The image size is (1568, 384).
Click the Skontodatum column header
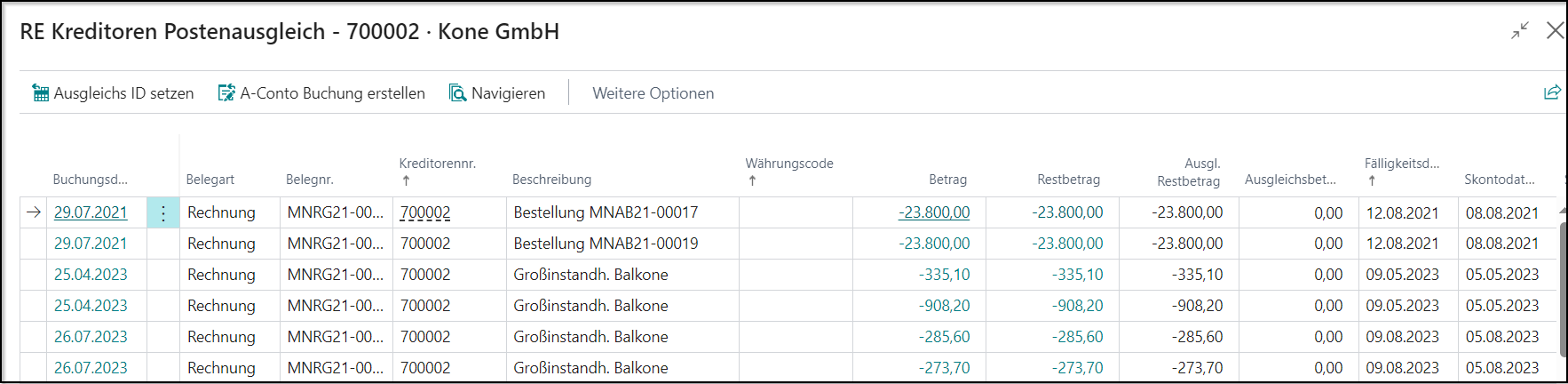[x=1499, y=180]
